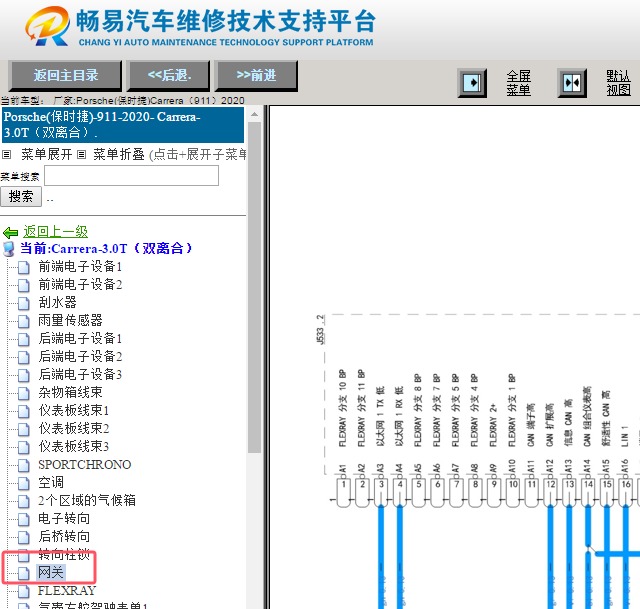This screenshot has width=640, height=609.
Task: Click the page icon beside 杂物箱线束
Action: [24, 393]
